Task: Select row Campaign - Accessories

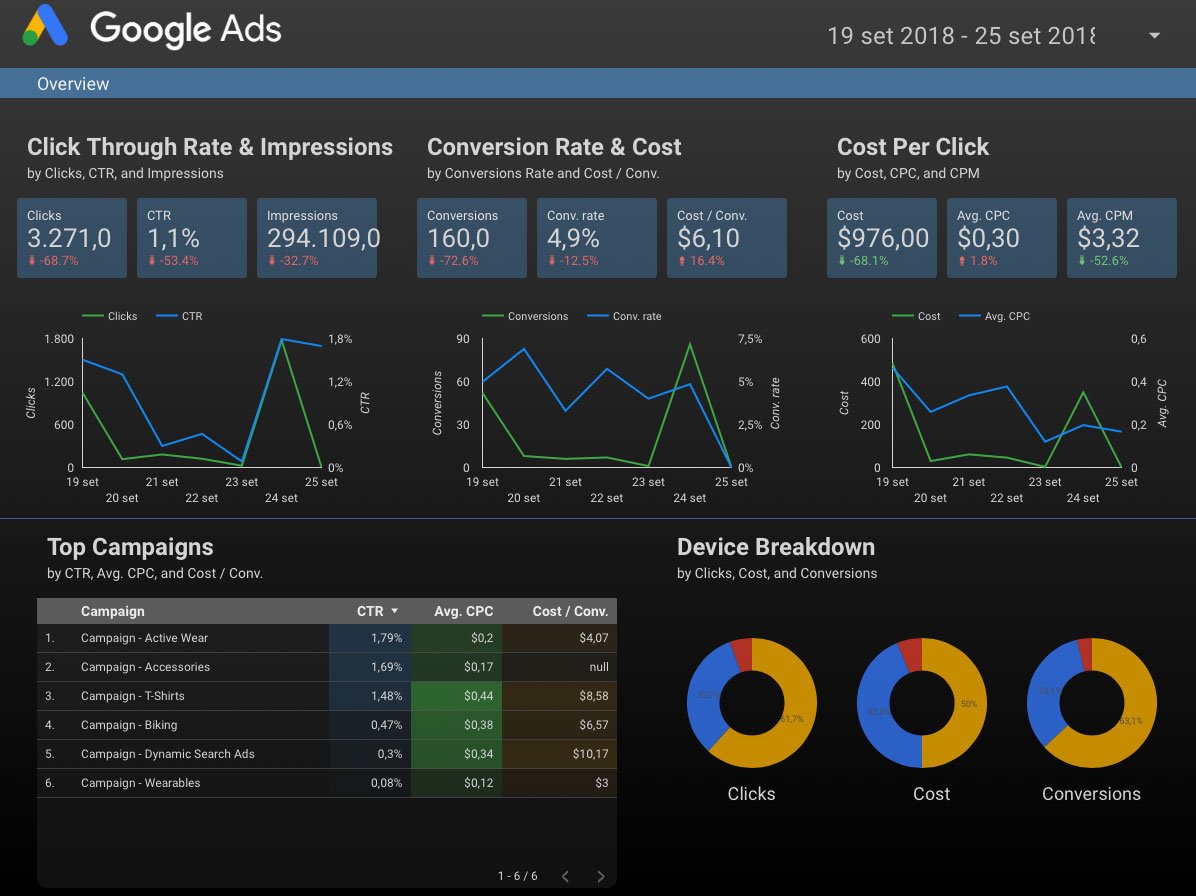Action: click(326, 666)
